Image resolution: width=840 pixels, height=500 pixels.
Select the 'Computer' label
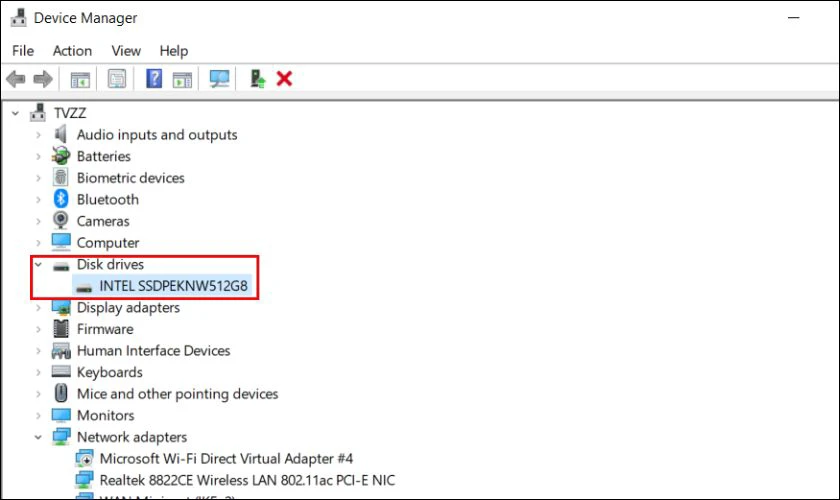click(108, 243)
